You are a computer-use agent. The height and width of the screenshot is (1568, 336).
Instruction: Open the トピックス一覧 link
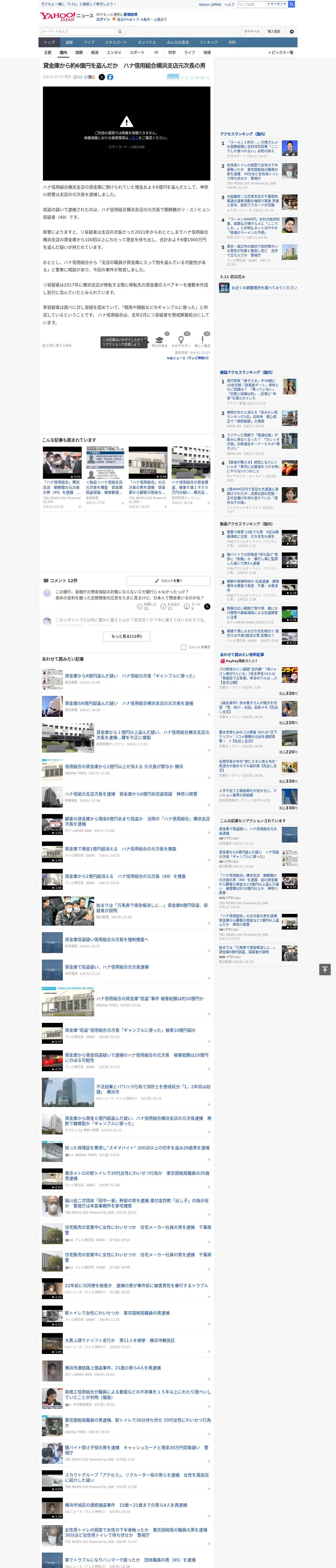[x=281, y=52]
